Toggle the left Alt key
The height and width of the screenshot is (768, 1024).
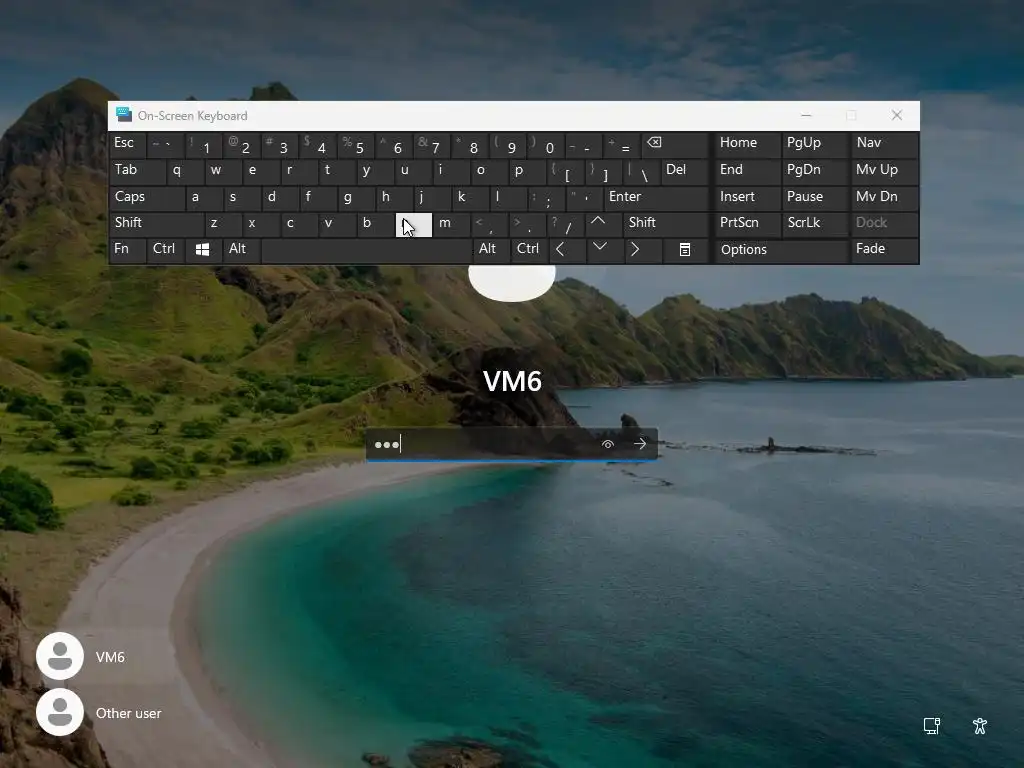[241, 250]
